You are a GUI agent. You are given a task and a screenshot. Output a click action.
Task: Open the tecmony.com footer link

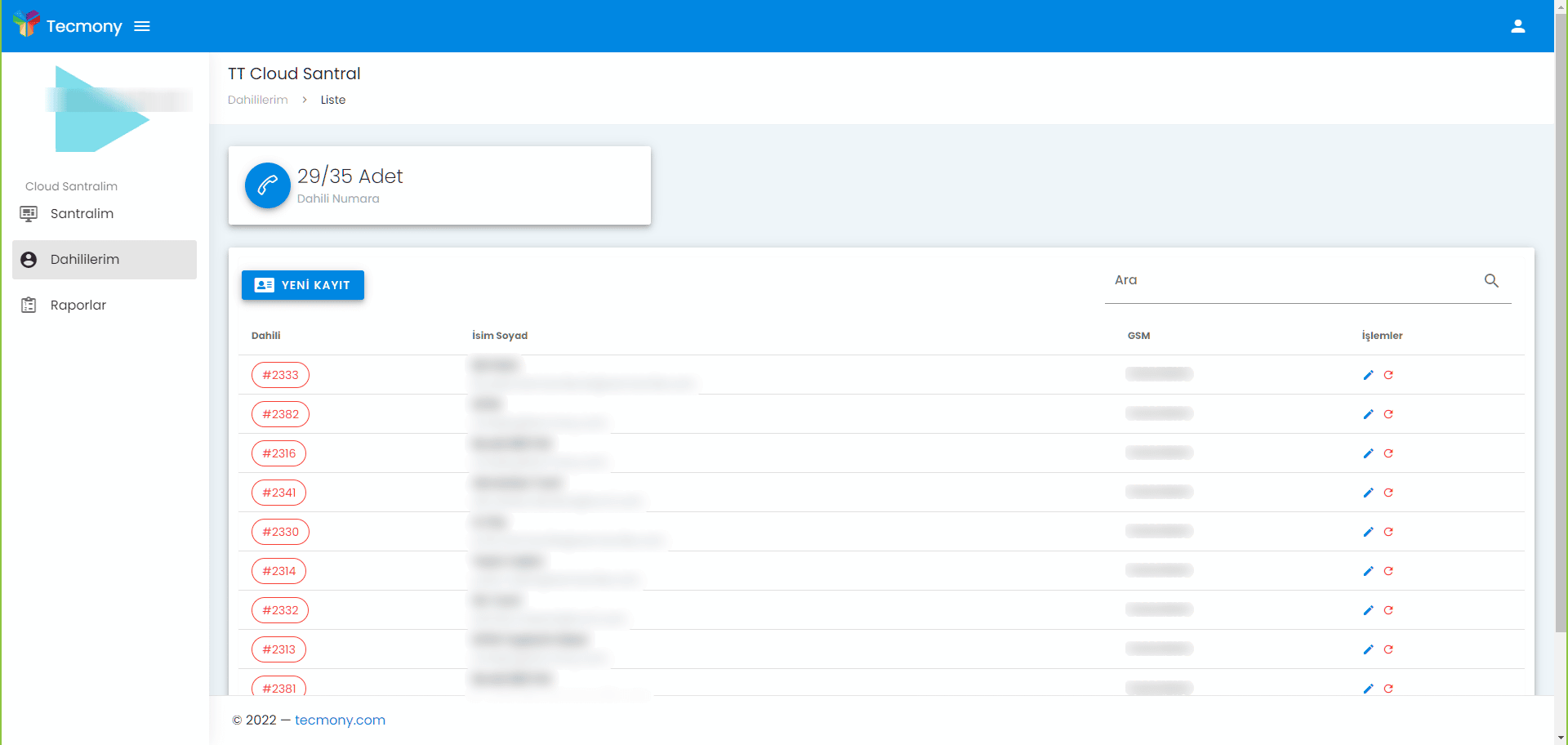pyautogui.click(x=340, y=720)
